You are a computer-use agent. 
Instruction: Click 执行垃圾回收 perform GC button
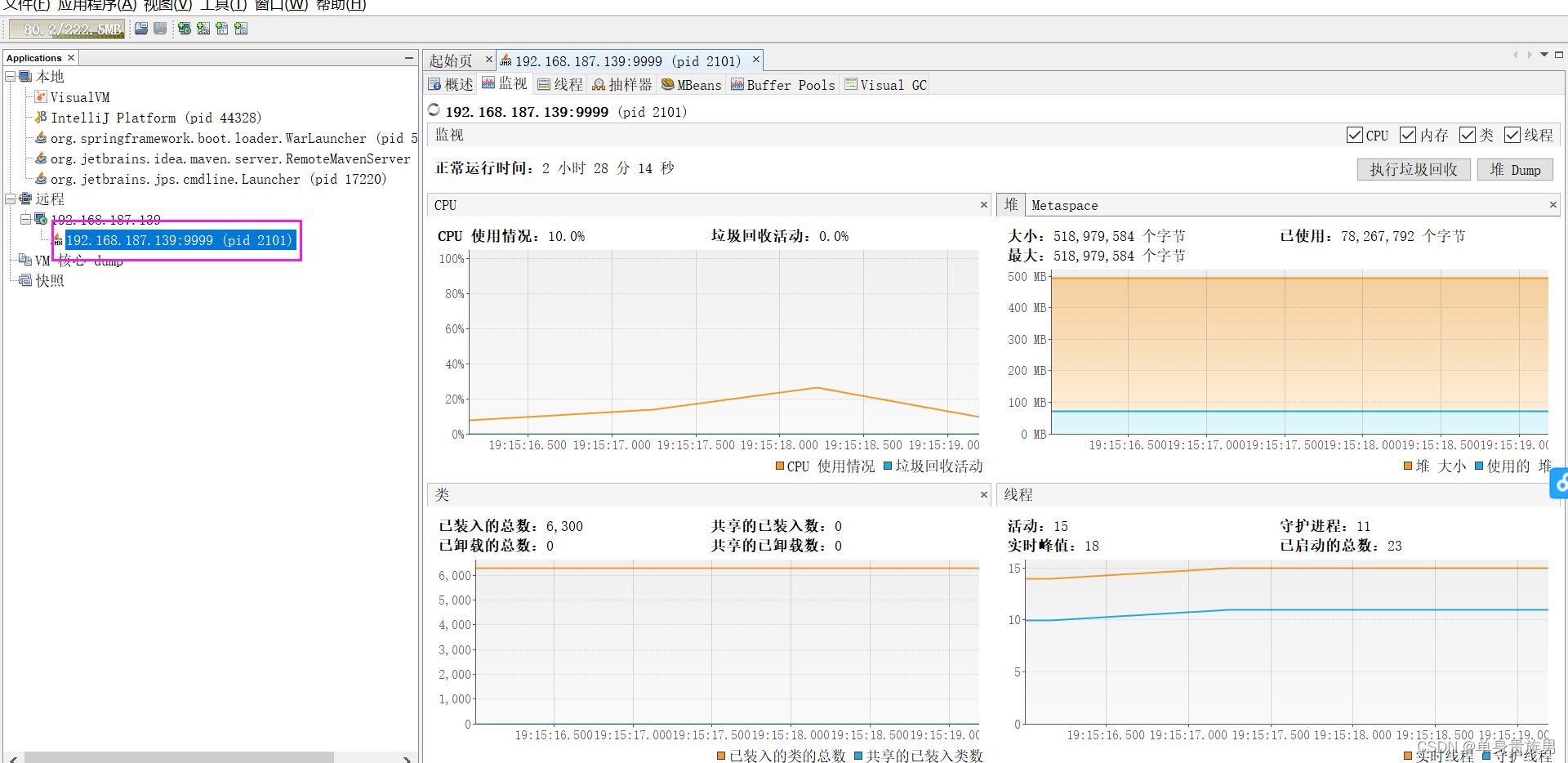click(x=1414, y=169)
